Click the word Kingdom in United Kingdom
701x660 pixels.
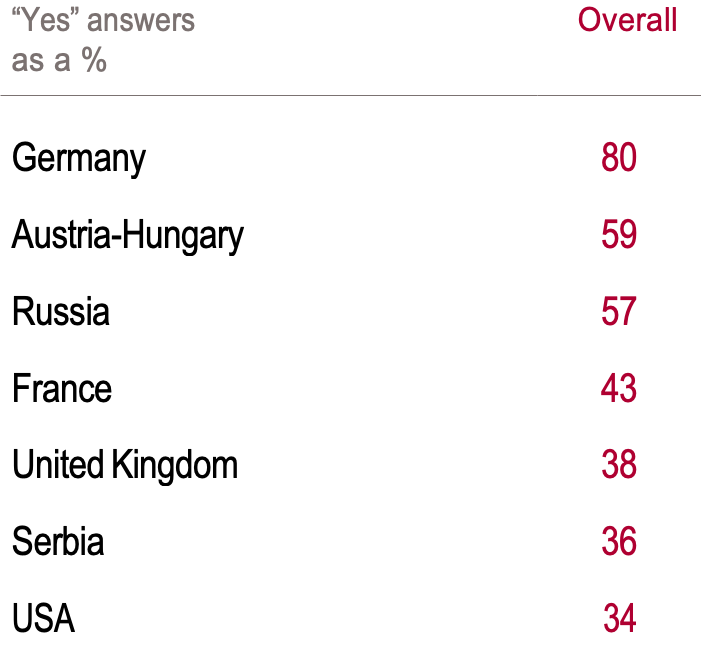pos(175,465)
